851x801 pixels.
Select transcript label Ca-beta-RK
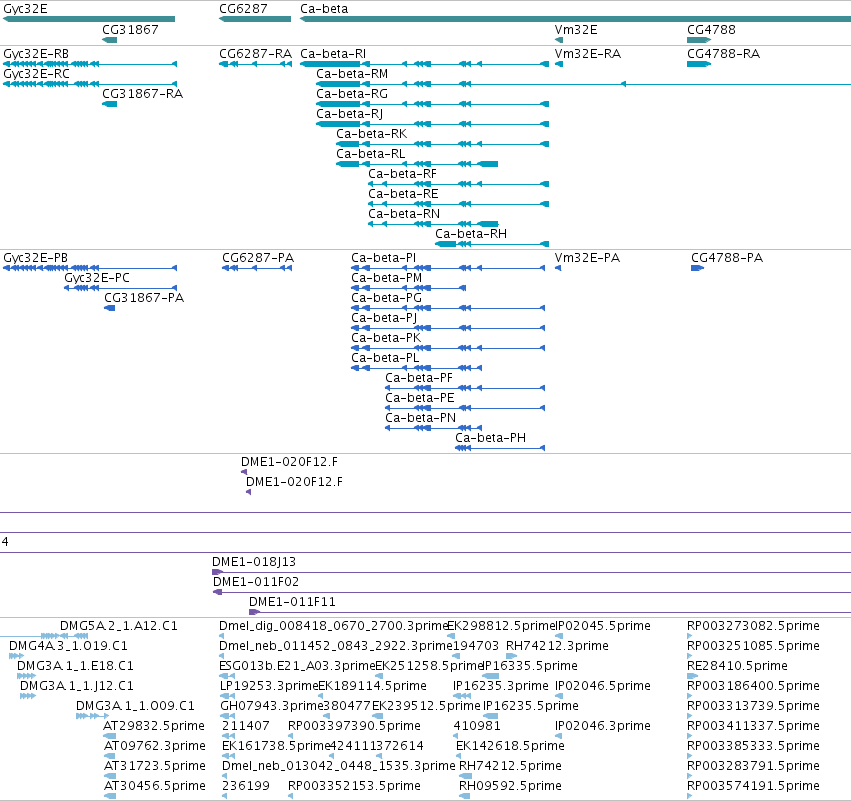click(371, 134)
